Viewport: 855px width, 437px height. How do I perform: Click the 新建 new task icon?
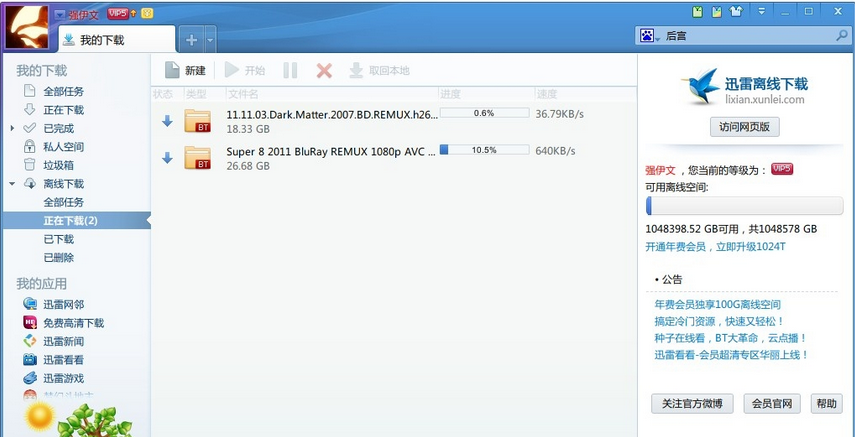(x=172, y=70)
